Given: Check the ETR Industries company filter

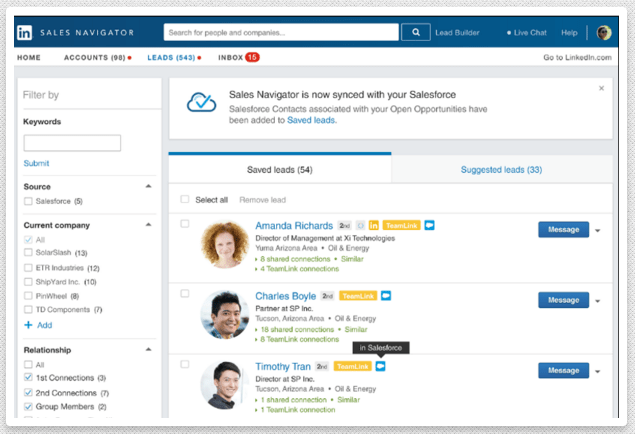Looking at the screenshot, I should point(28,268).
